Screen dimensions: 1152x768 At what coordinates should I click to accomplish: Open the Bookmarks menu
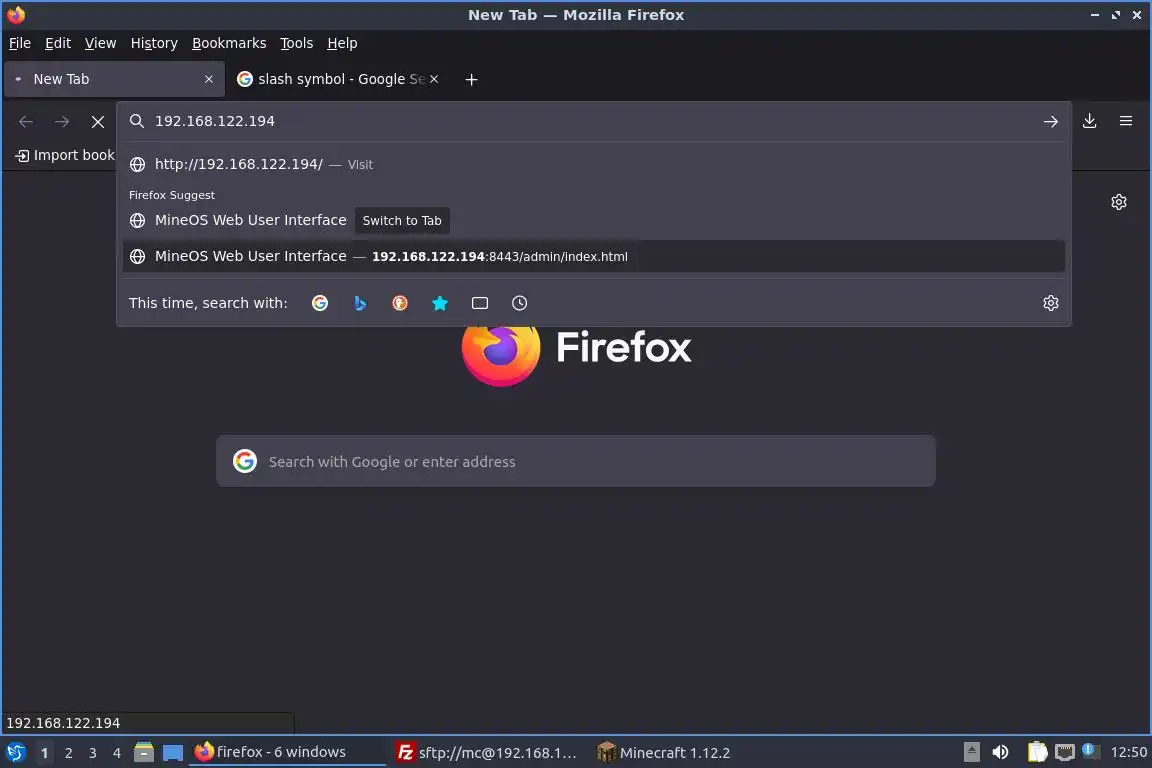(x=229, y=43)
